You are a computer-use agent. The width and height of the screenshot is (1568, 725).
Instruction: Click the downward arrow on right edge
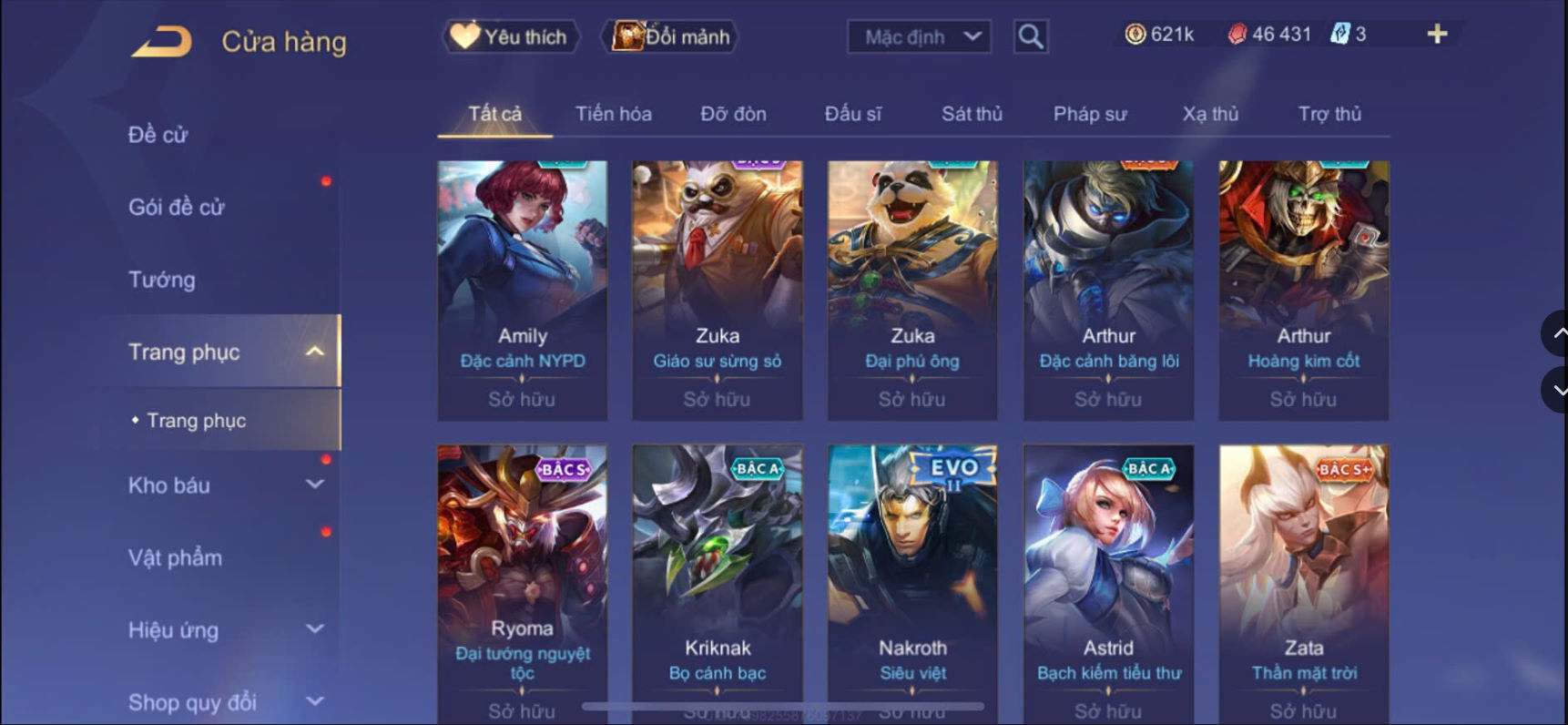pos(1556,390)
